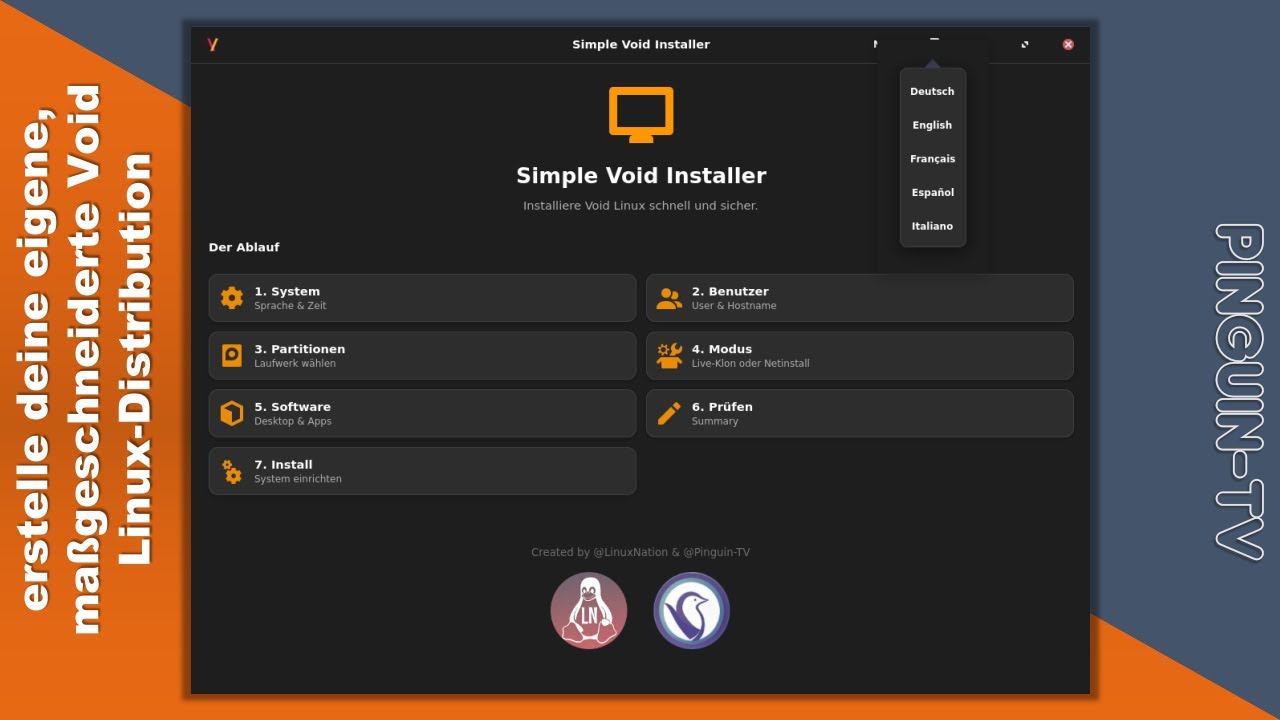Minimize the window with the dash button

(934, 40)
